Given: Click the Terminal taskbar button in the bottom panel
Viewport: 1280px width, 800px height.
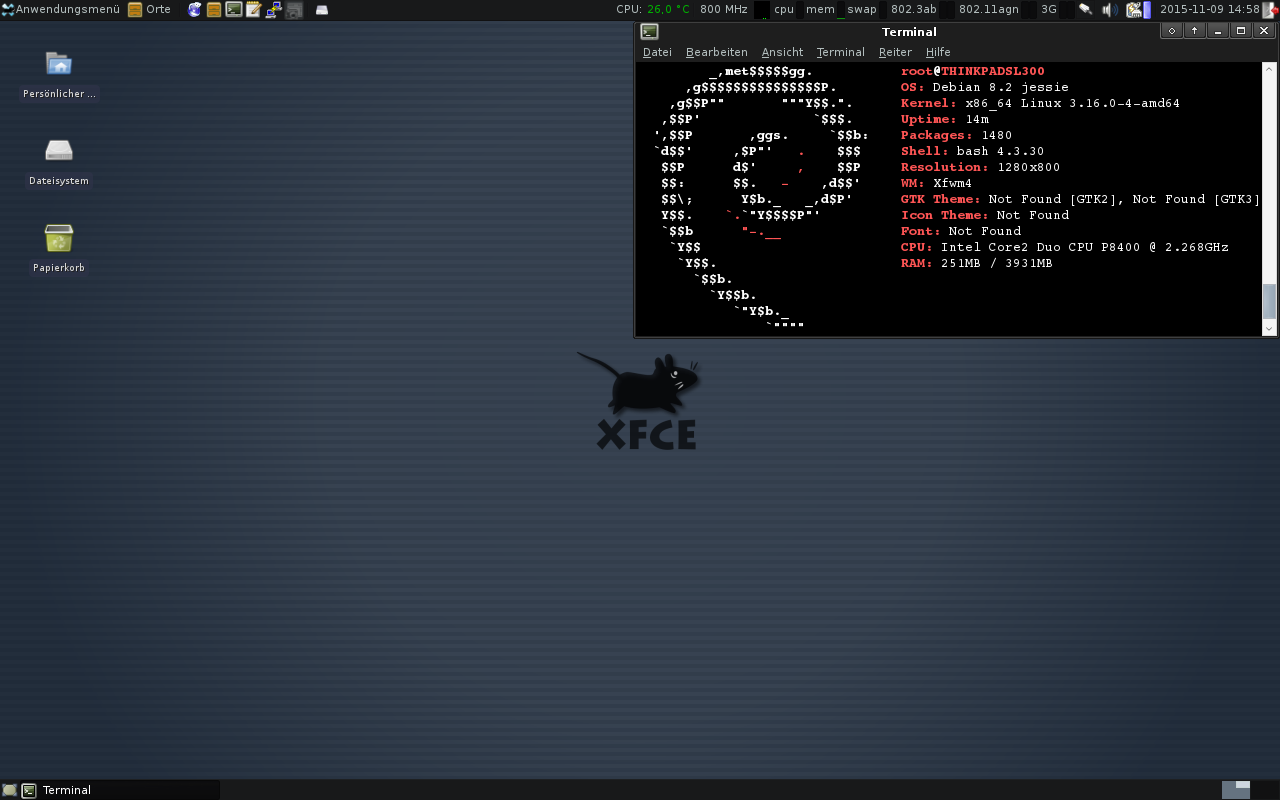Looking at the screenshot, I should (x=119, y=790).
